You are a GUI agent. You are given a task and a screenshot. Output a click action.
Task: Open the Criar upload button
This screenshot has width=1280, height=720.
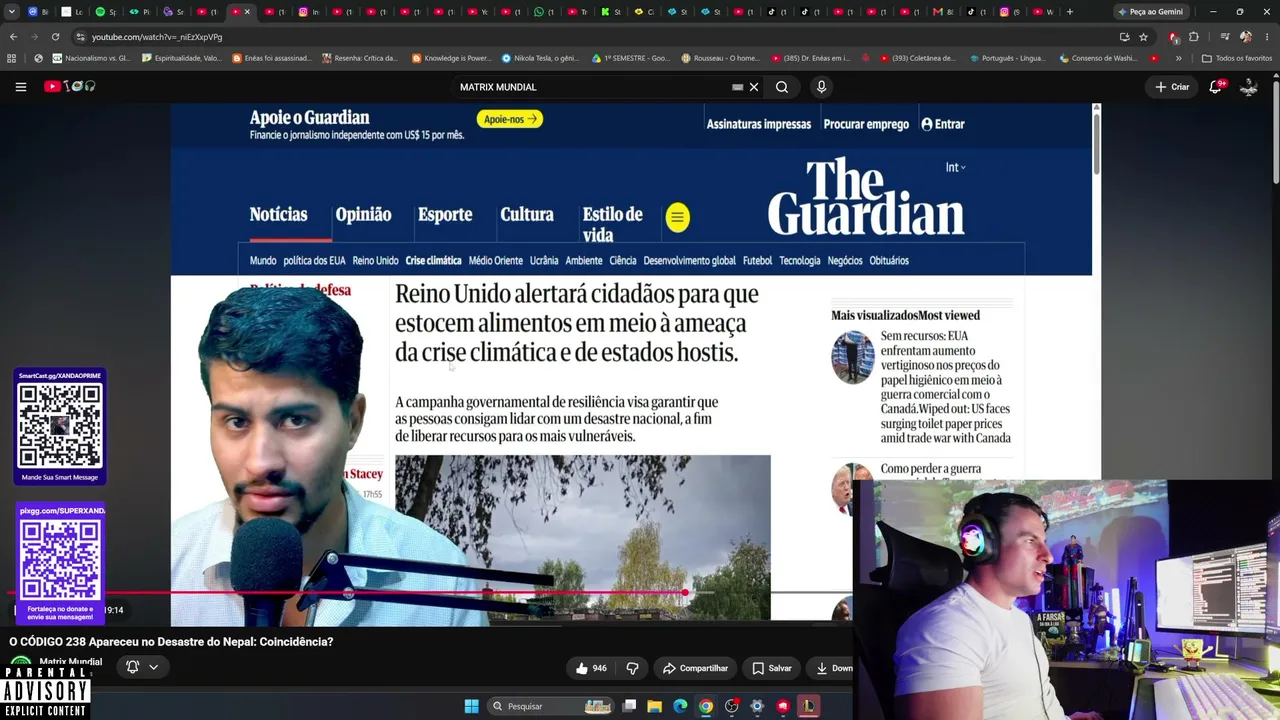click(x=1172, y=87)
